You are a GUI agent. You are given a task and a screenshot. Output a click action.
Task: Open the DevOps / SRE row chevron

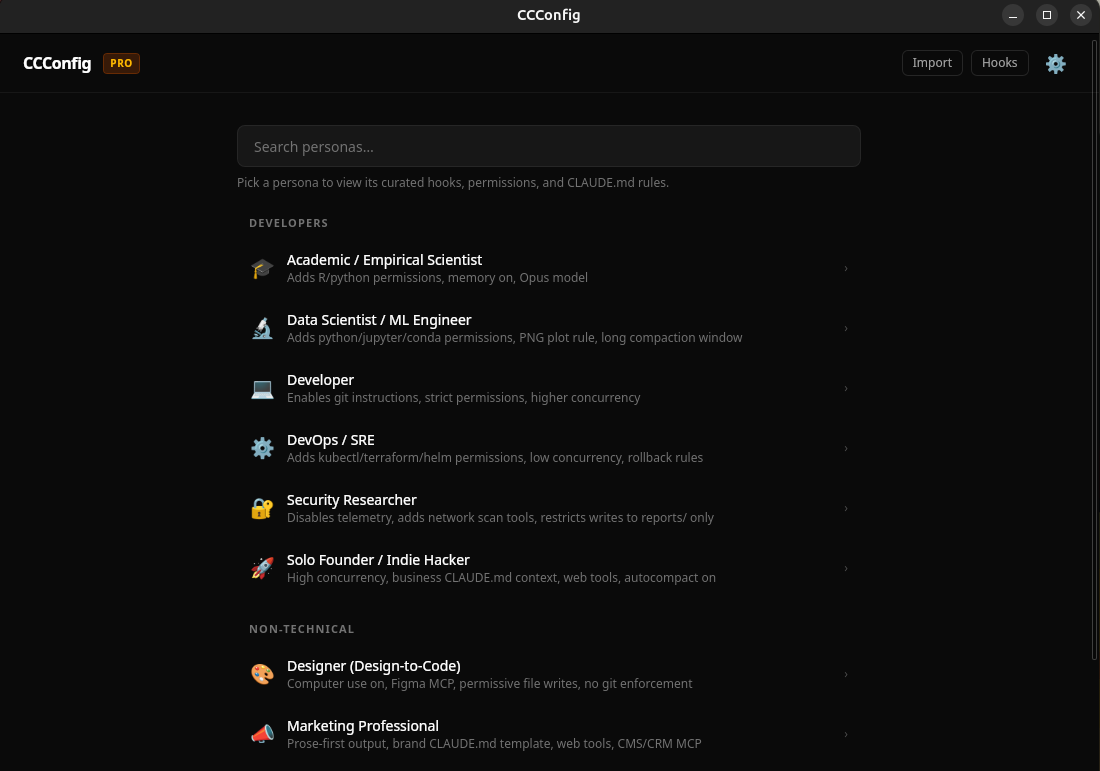[846, 448]
